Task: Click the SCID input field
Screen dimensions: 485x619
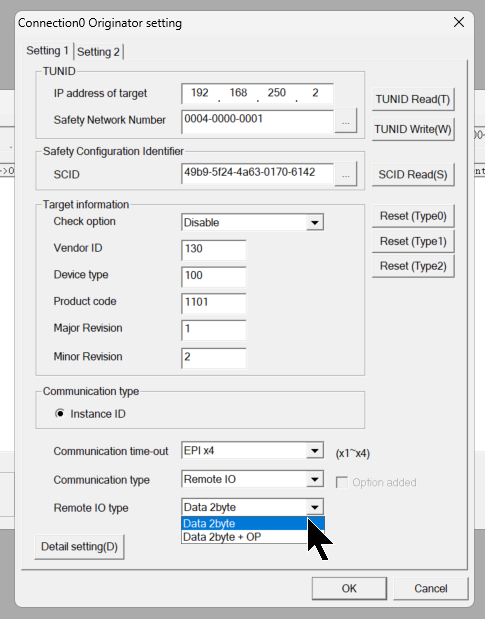Action: [258, 174]
